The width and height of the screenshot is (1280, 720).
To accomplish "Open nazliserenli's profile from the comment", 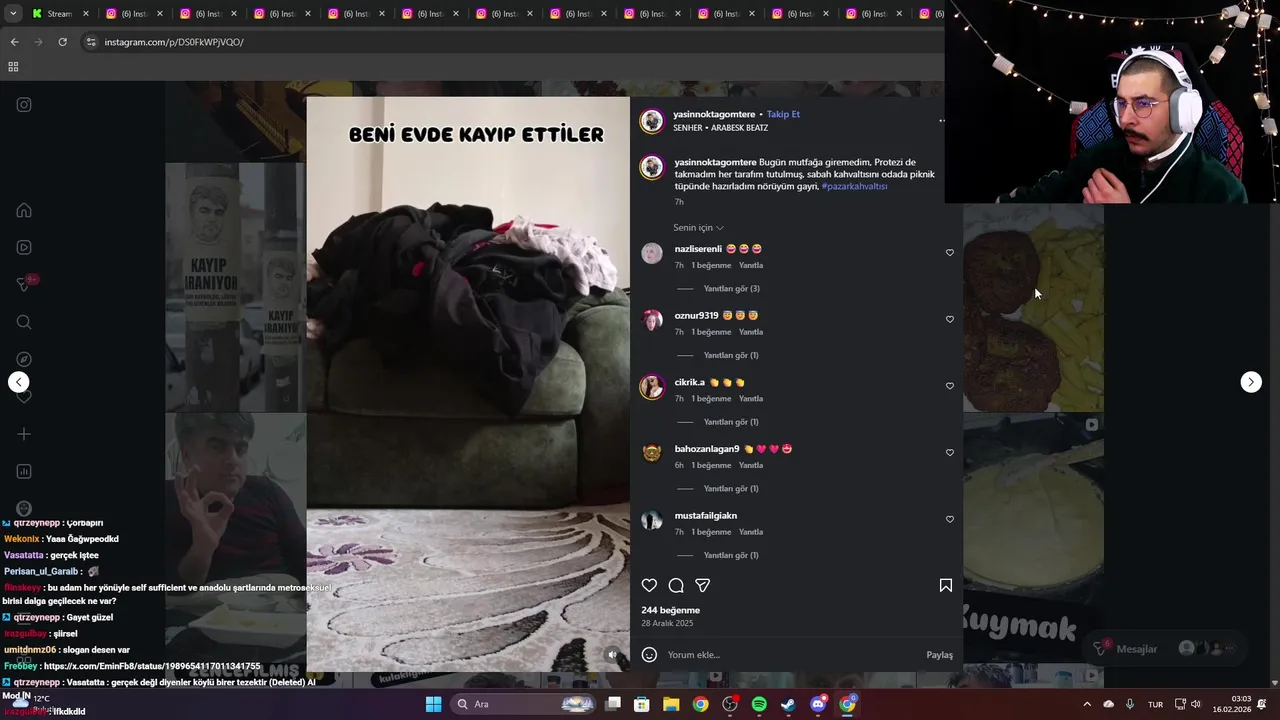I will (698, 249).
